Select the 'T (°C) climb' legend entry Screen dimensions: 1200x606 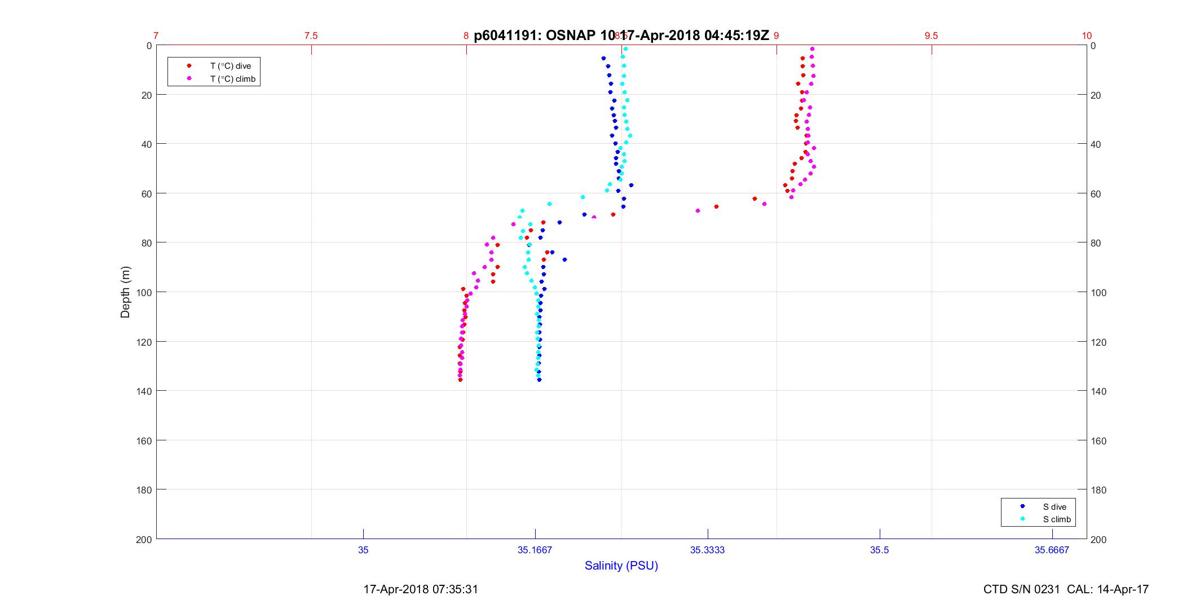pyautogui.click(x=234, y=78)
